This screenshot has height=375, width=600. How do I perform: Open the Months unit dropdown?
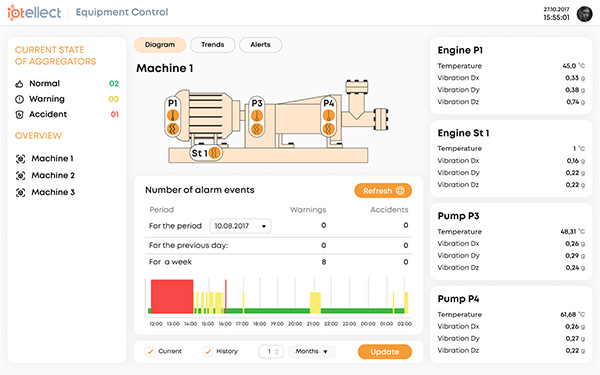point(311,351)
